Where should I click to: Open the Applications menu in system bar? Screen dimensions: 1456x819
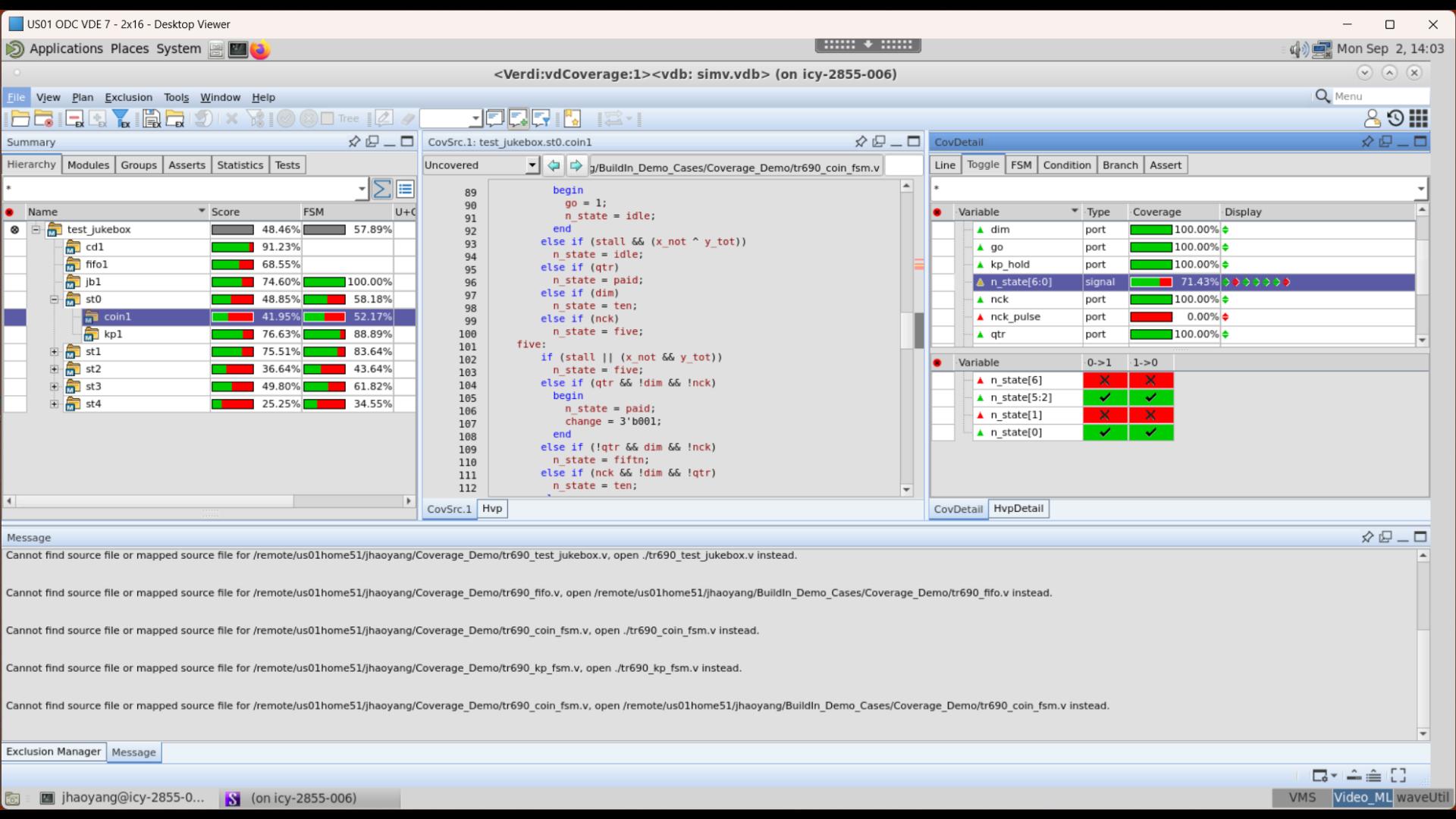coord(66,49)
